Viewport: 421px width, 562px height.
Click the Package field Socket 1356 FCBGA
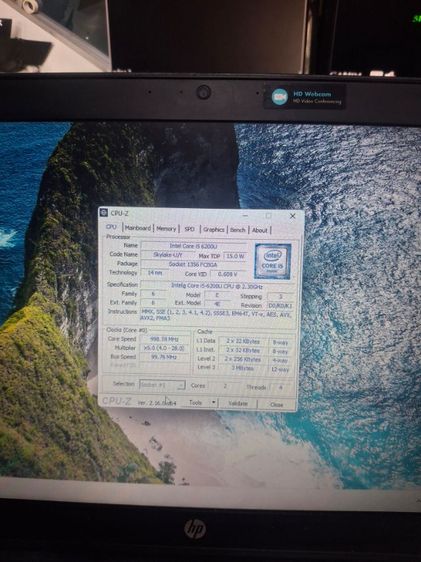click(x=193, y=264)
